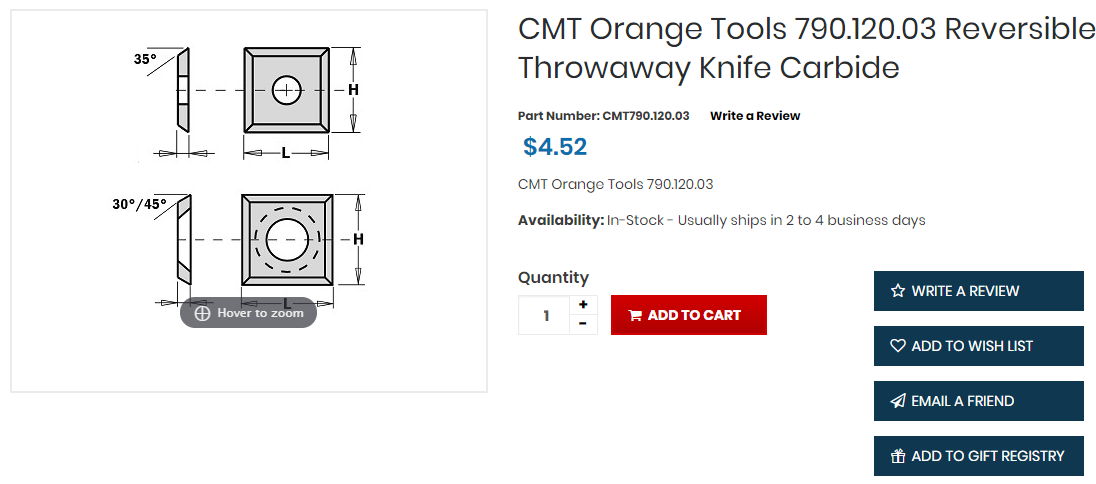Click the shopping cart icon in Add to Cart
Image resolution: width=1096 pixels, height=484 pixels.
(x=634, y=316)
